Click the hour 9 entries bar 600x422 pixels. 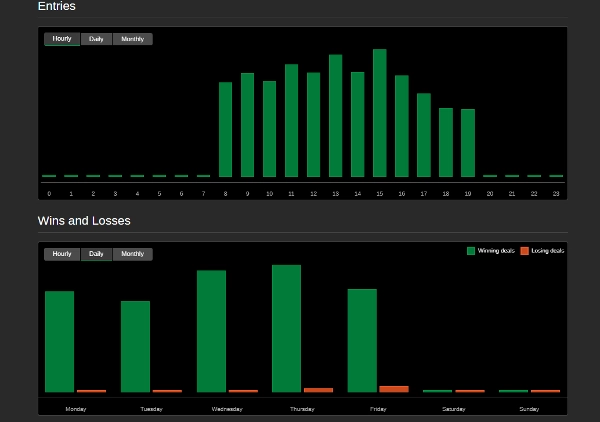[x=248, y=125]
